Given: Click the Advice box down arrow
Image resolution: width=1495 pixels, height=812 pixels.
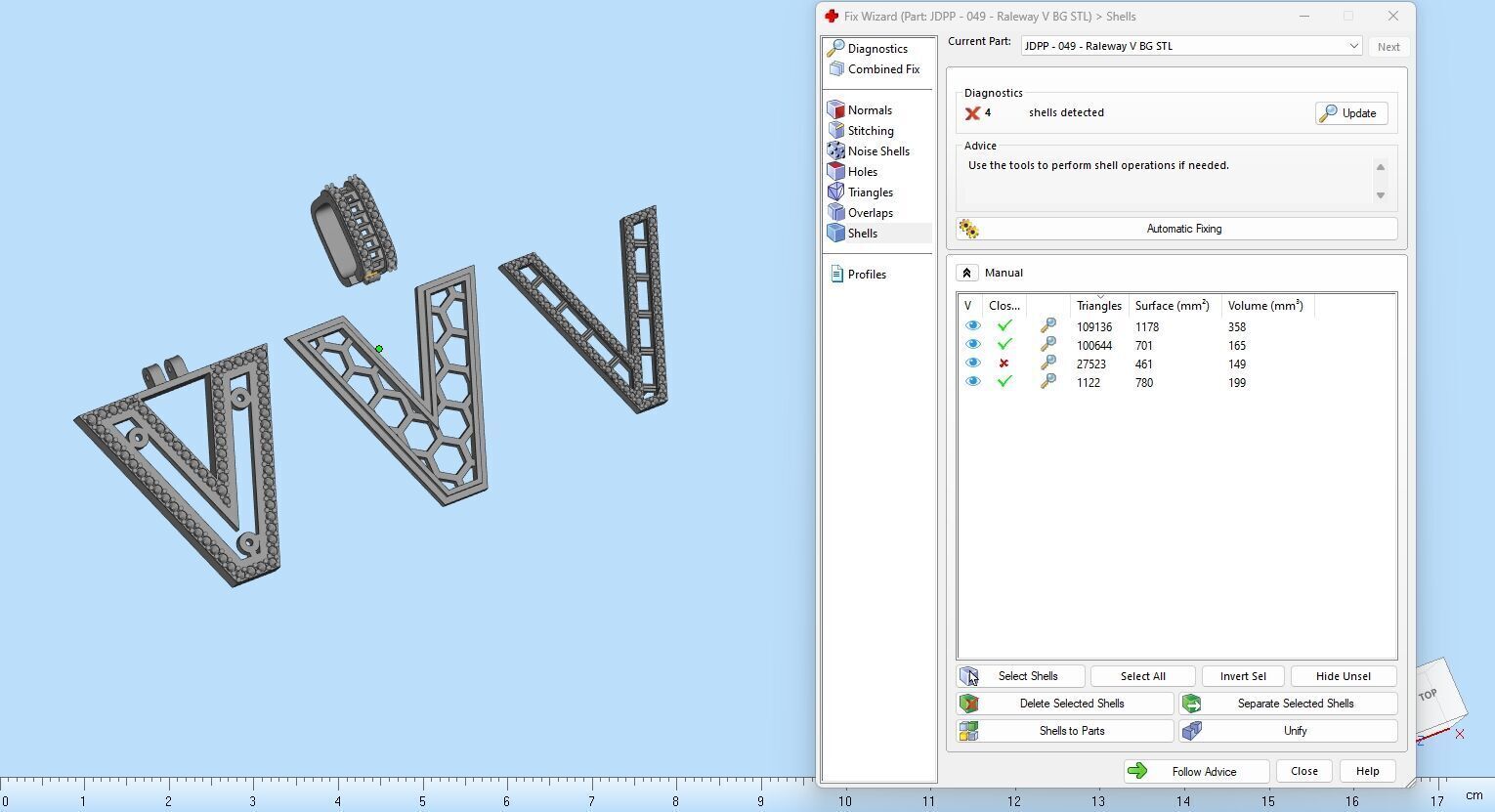Looking at the screenshot, I should click(1380, 195).
